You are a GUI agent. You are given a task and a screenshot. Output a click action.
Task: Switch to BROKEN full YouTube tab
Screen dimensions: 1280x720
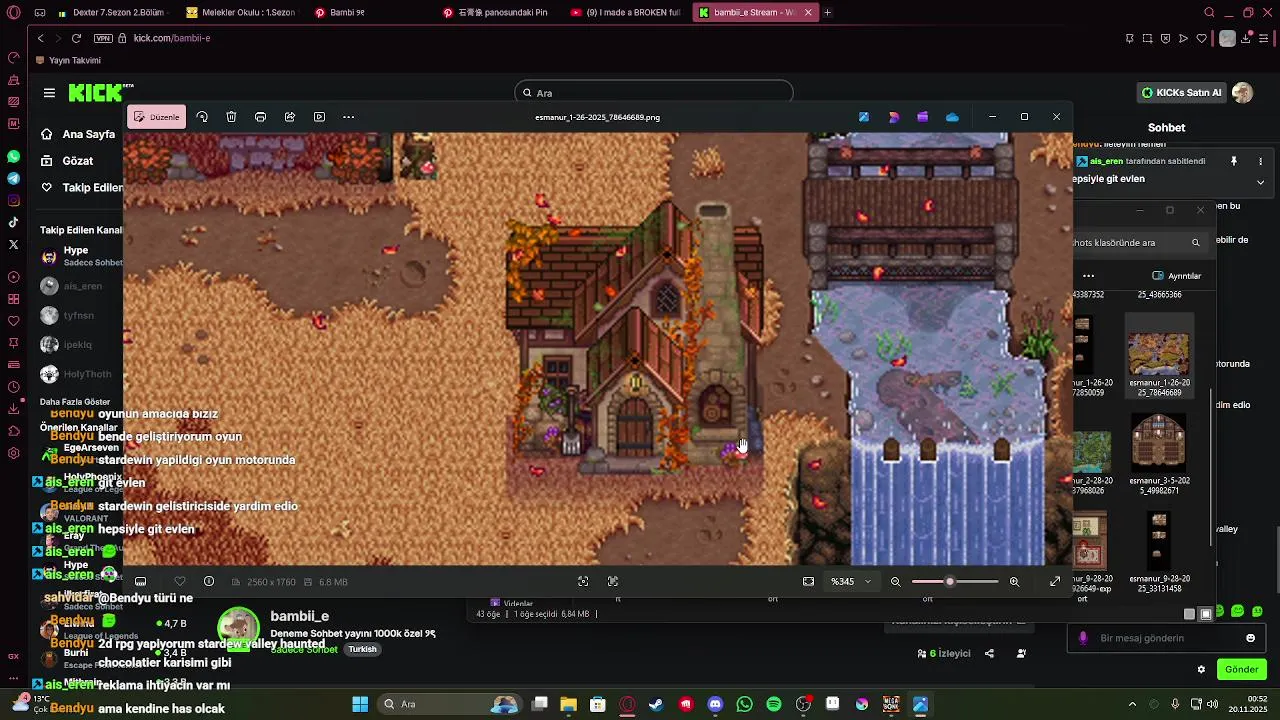(x=624, y=13)
